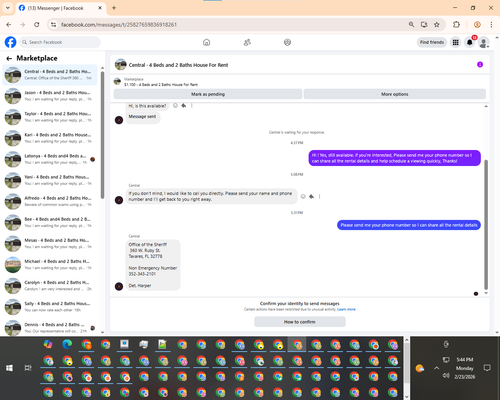The image size is (500, 400).
Task: Click the browser back arrow
Action: coord(9,25)
